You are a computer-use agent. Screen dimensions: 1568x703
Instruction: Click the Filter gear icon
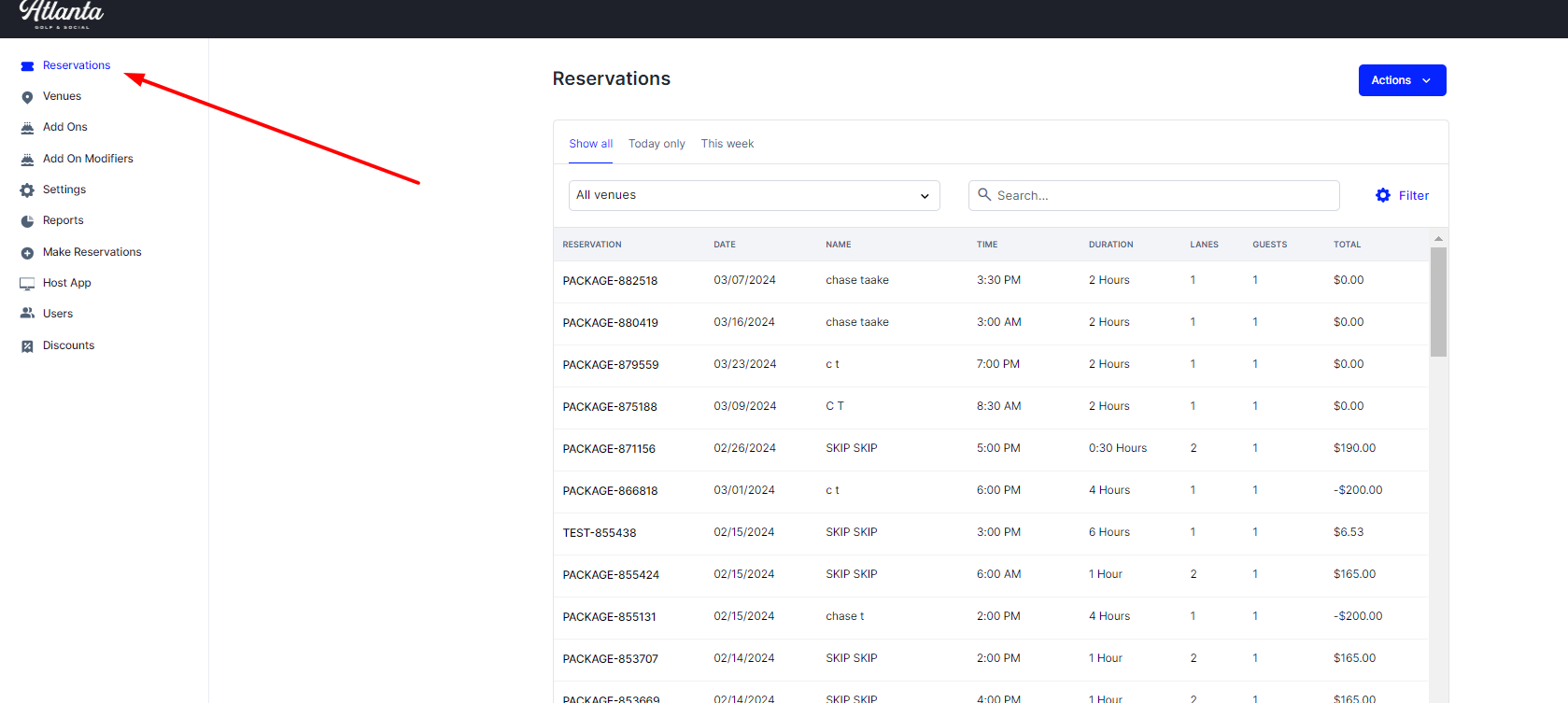tap(1383, 195)
